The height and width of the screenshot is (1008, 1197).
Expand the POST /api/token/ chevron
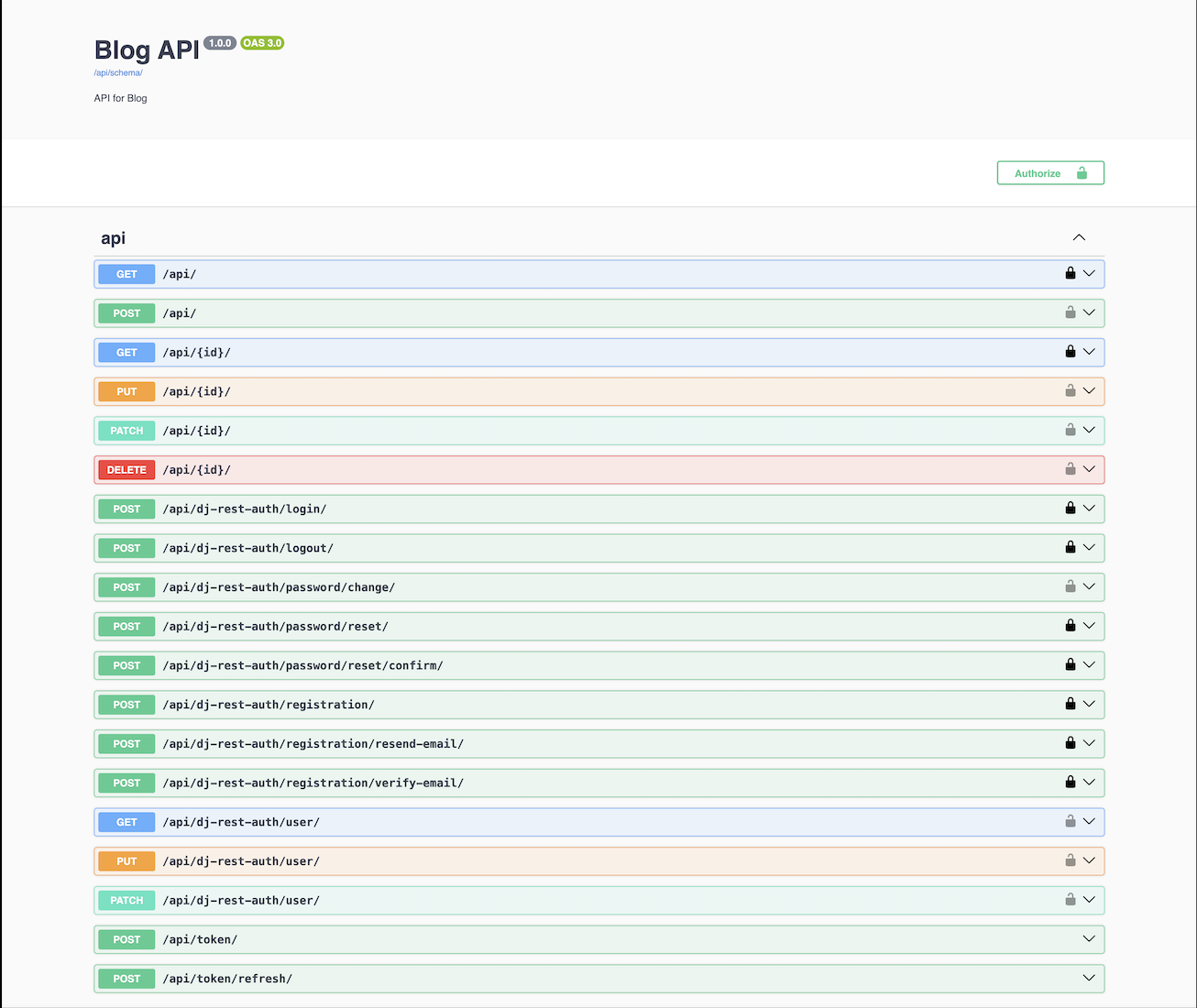point(1089,939)
